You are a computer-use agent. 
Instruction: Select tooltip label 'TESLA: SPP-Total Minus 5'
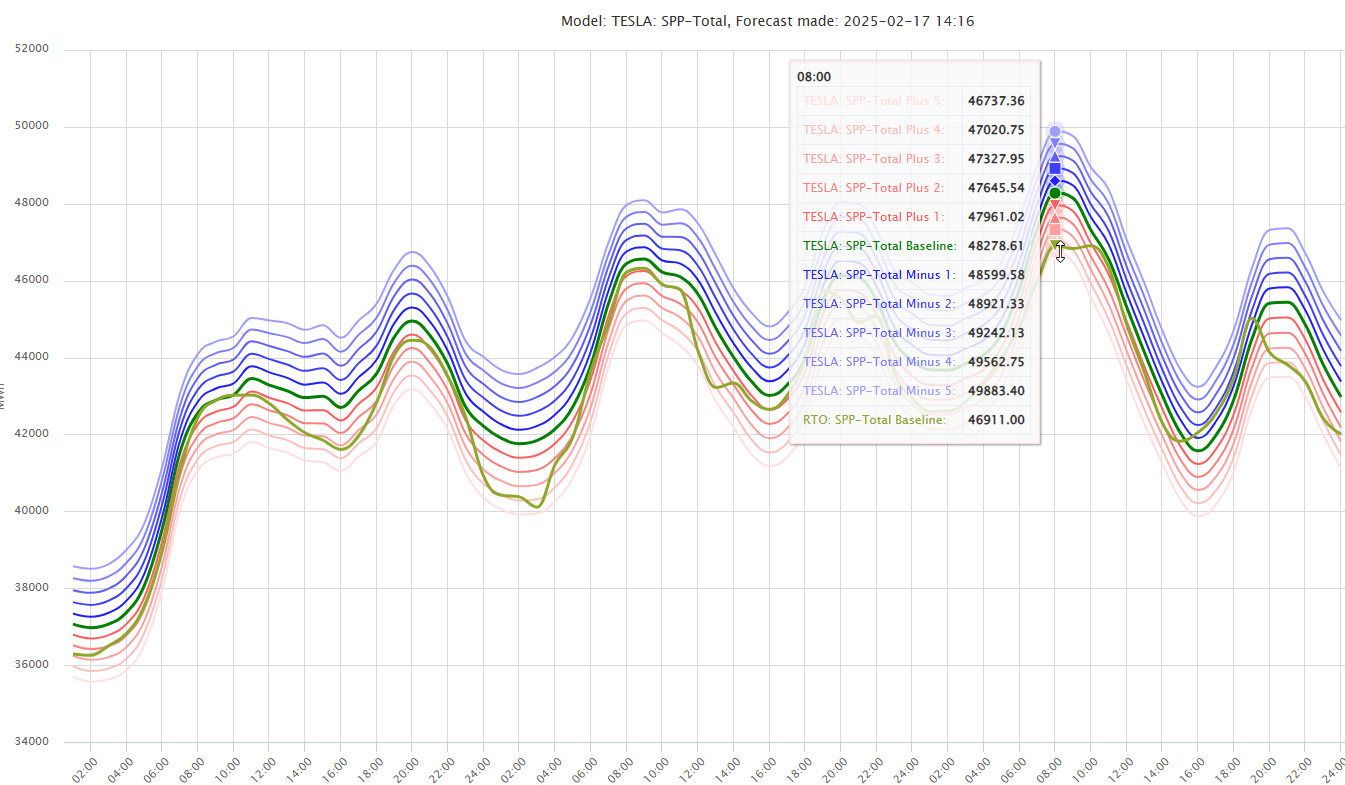[878, 391]
